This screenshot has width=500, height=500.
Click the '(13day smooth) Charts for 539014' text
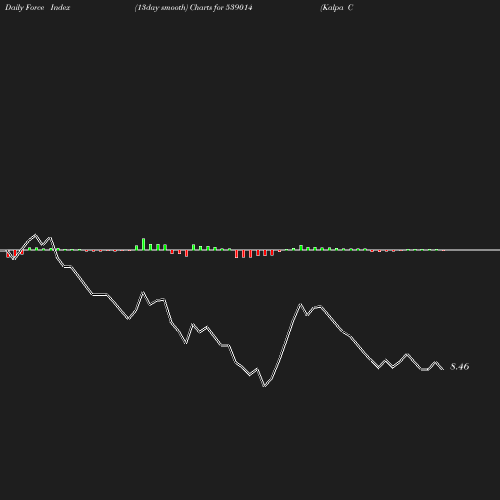193,8
